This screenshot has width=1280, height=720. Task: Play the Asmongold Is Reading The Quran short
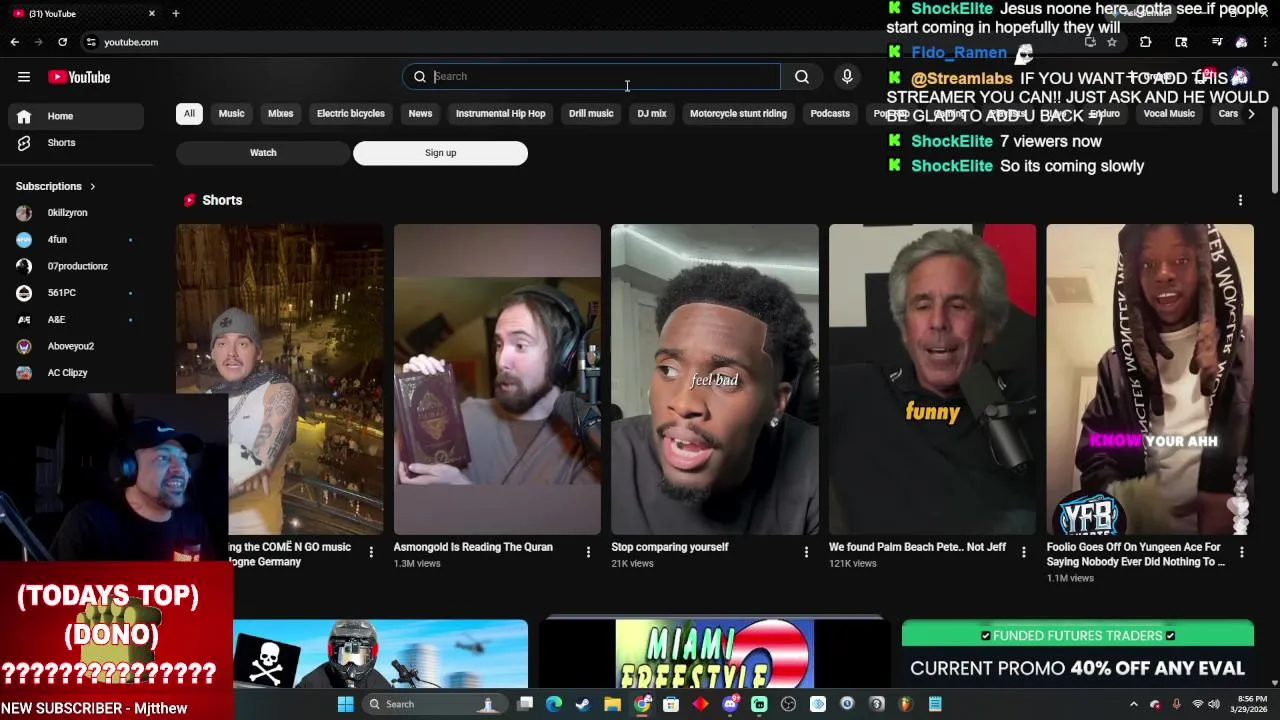click(497, 380)
